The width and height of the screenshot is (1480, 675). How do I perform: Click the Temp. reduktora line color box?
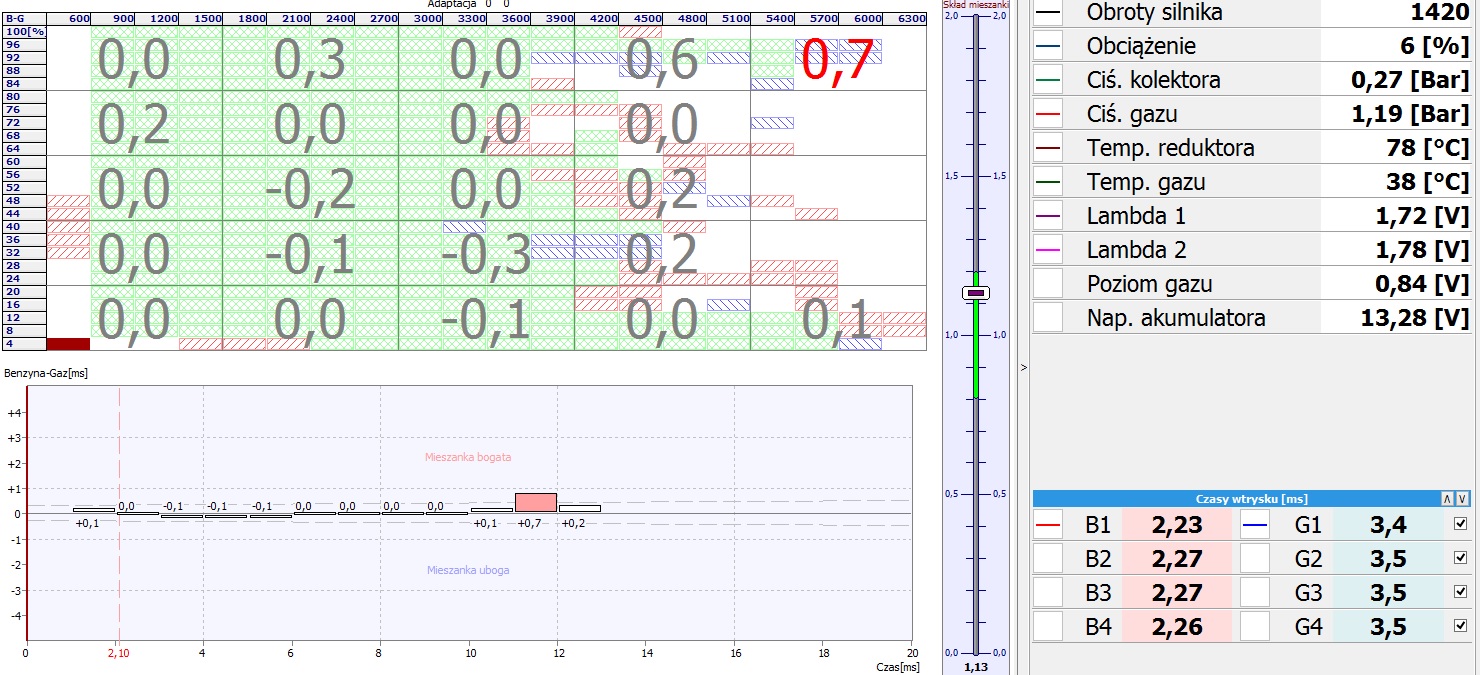click(x=1048, y=148)
